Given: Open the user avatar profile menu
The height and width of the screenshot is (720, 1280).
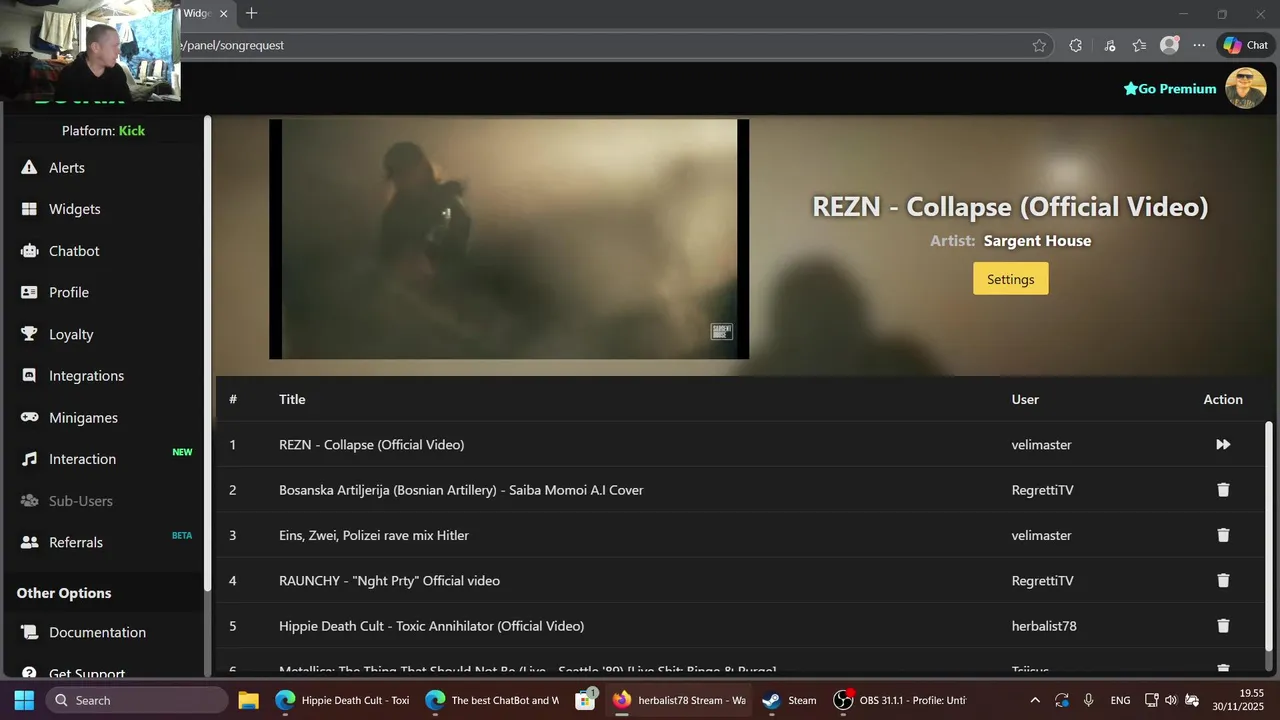Looking at the screenshot, I should pyautogui.click(x=1246, y=88).
